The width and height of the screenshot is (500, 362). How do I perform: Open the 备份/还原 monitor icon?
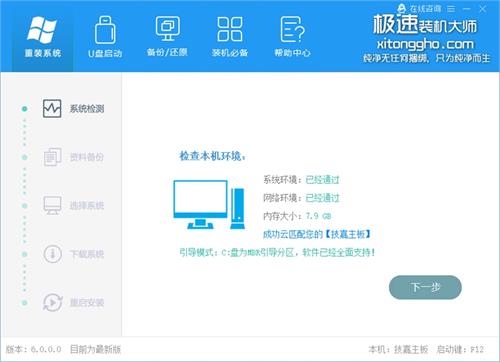167,29
